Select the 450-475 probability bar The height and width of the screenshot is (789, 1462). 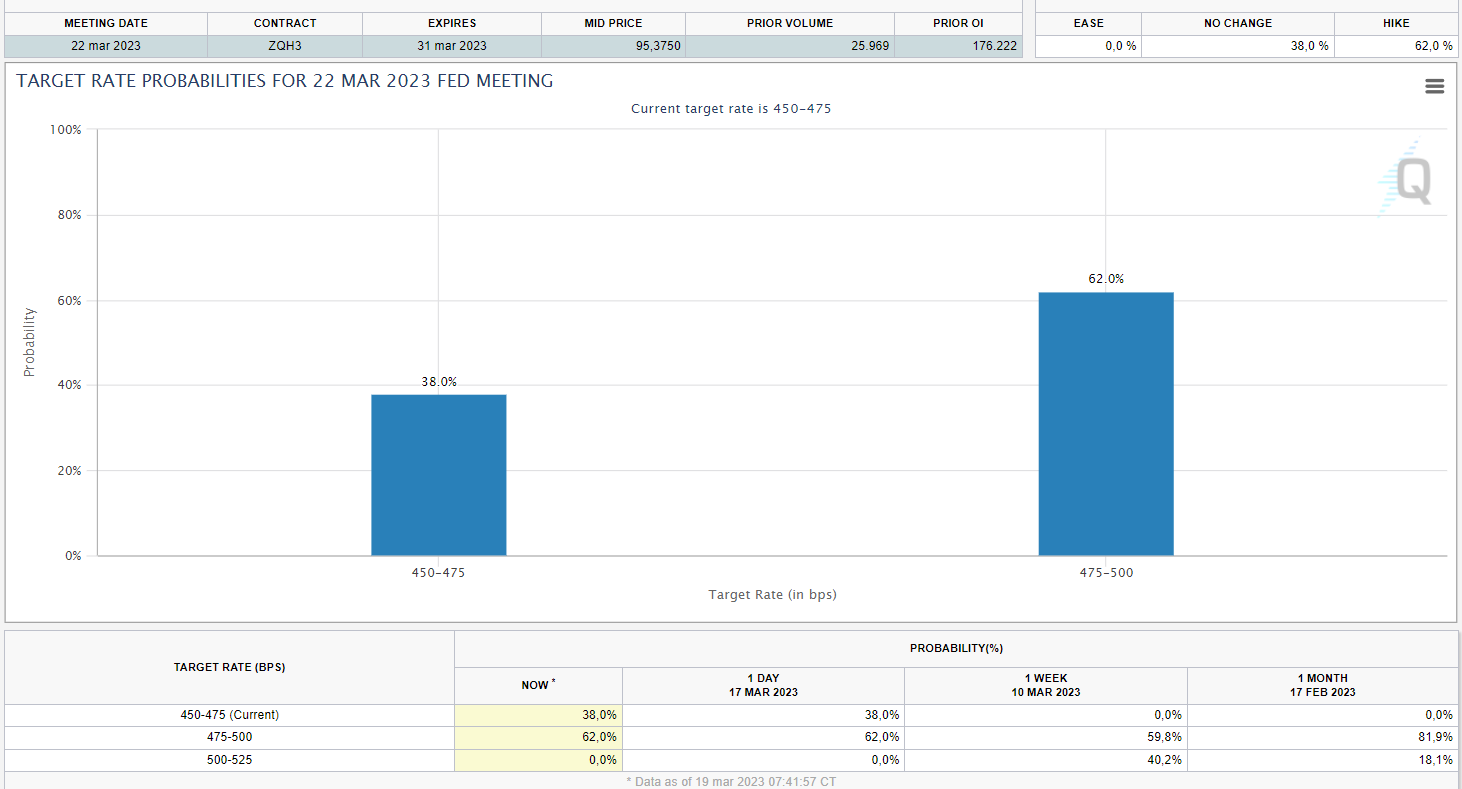pyautogui.click(x=438, y=475)
